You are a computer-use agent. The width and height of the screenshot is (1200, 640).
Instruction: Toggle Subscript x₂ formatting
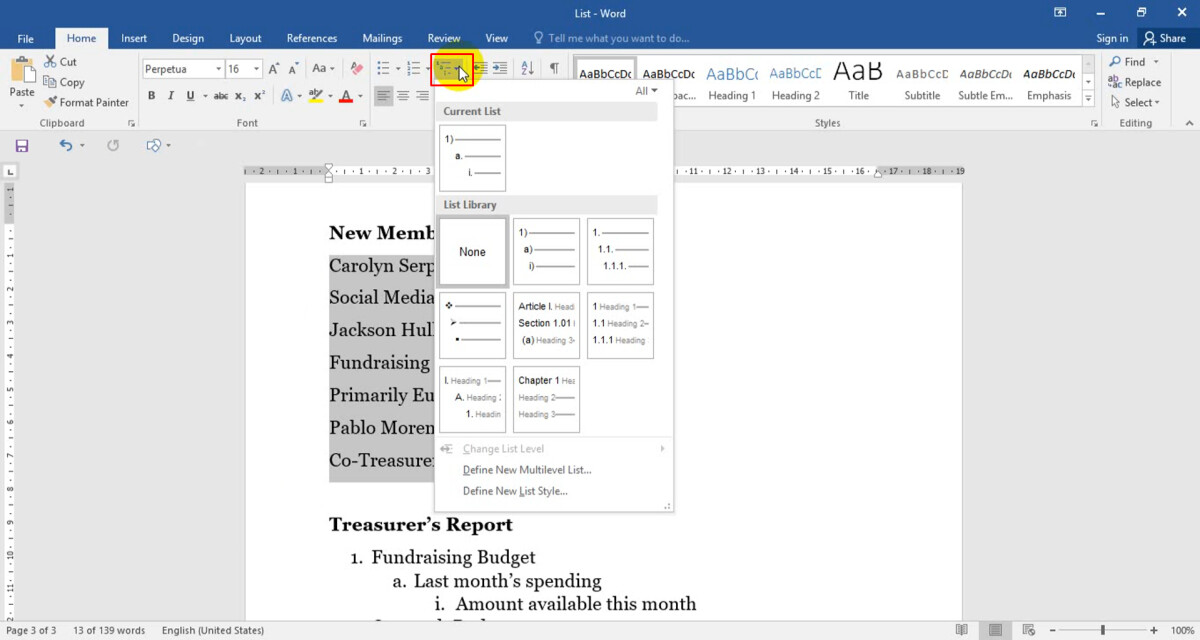tap(240, 96)
